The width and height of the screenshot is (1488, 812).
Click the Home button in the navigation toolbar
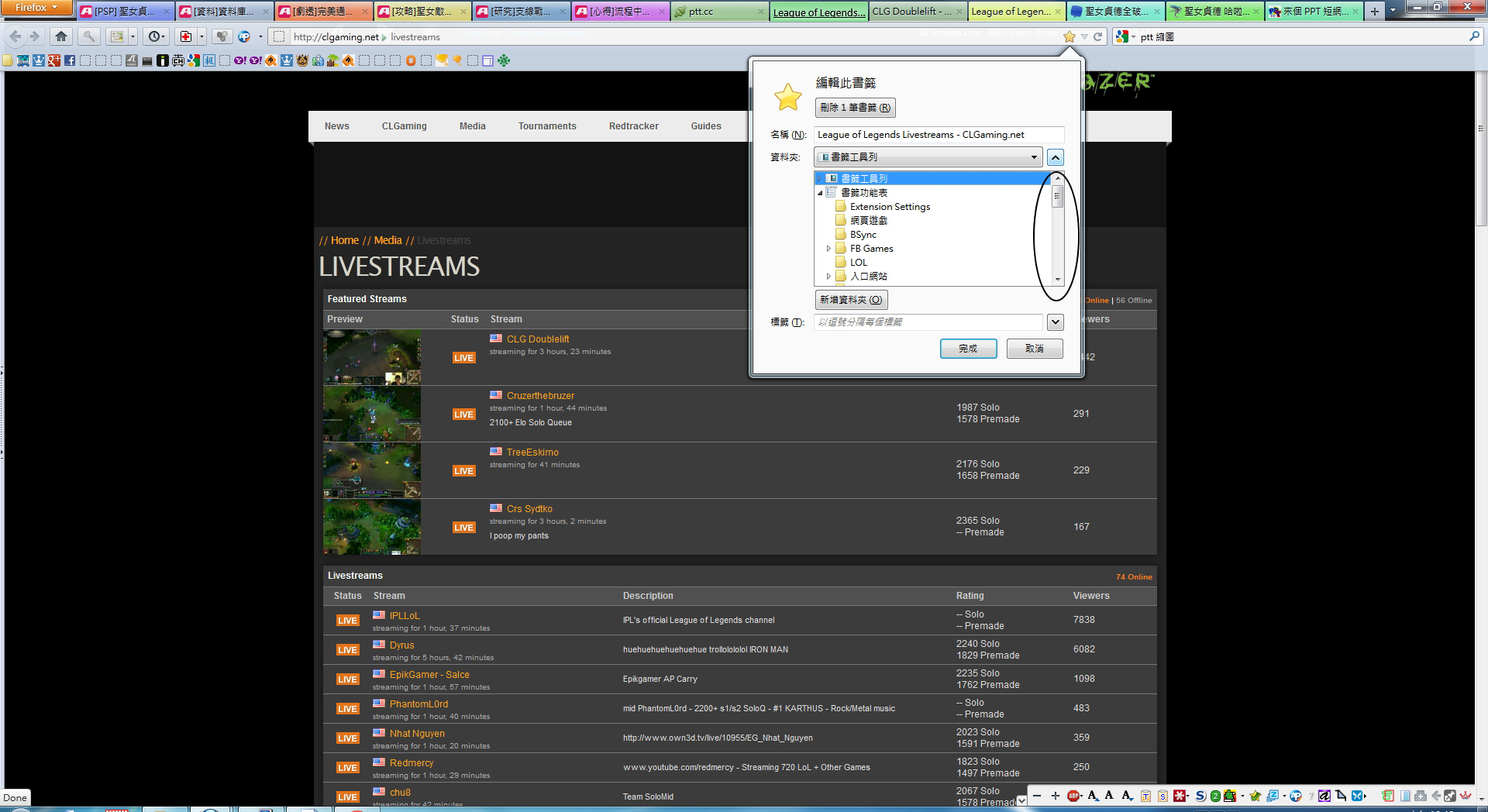(x=61, y=36)
